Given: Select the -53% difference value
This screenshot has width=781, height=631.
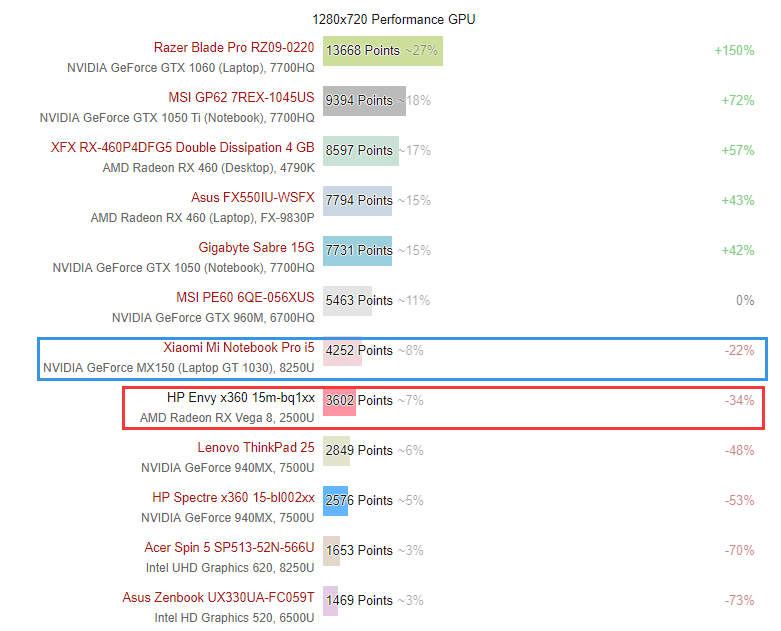Looking at the screenshot, I should (739, 501).
